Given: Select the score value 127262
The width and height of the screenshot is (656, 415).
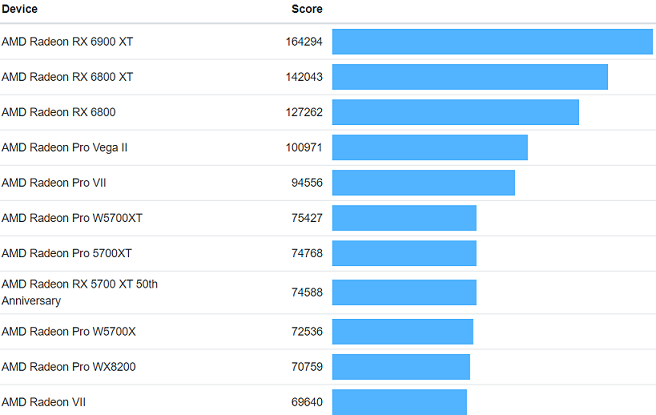Looking at the screenshot, I should click(304, 112).
